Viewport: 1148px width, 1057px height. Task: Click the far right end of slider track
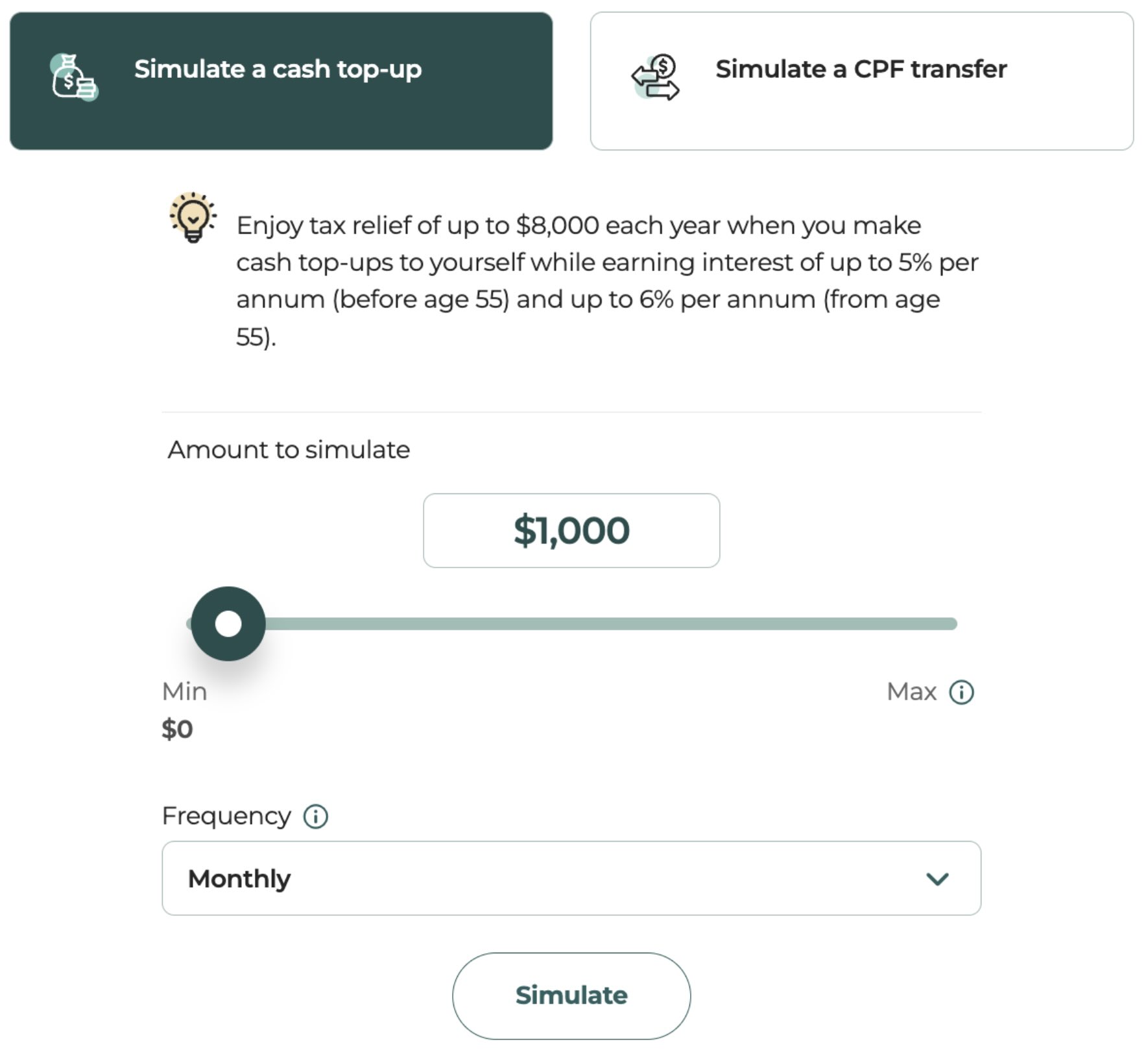click(952, 624)
